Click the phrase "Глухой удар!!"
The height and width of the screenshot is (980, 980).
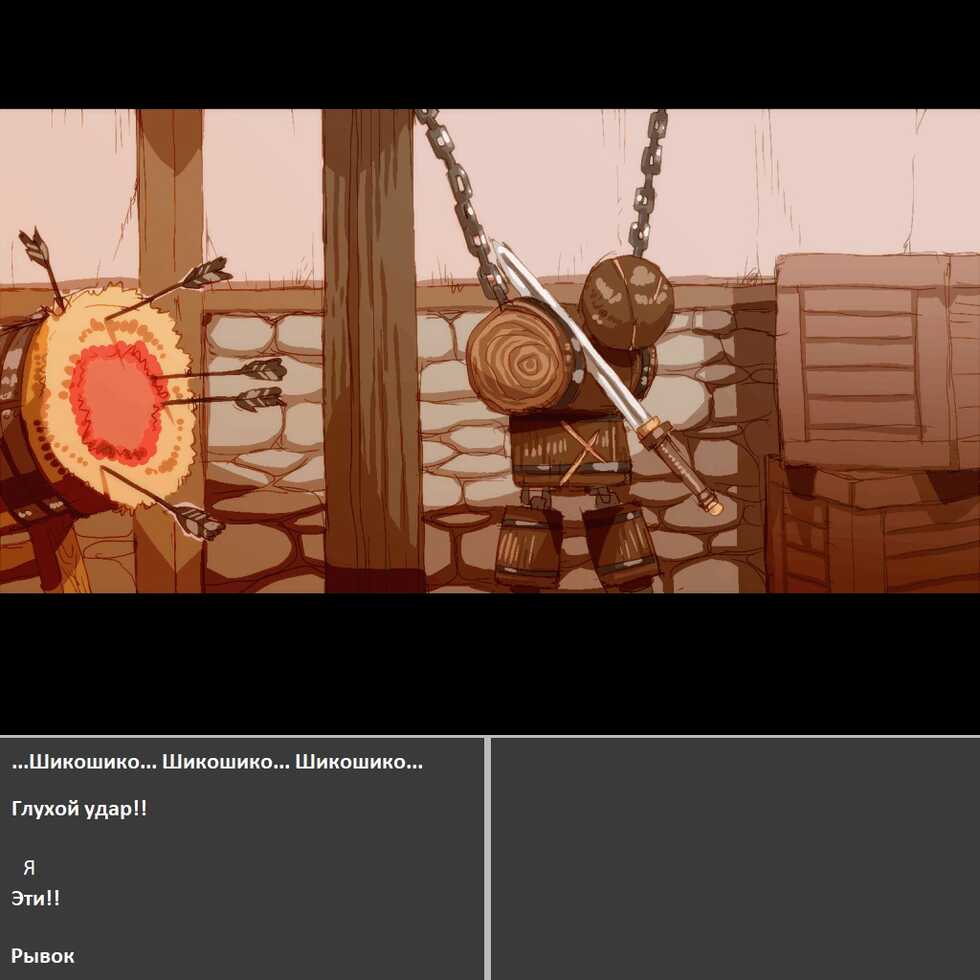tap(79, 809)
